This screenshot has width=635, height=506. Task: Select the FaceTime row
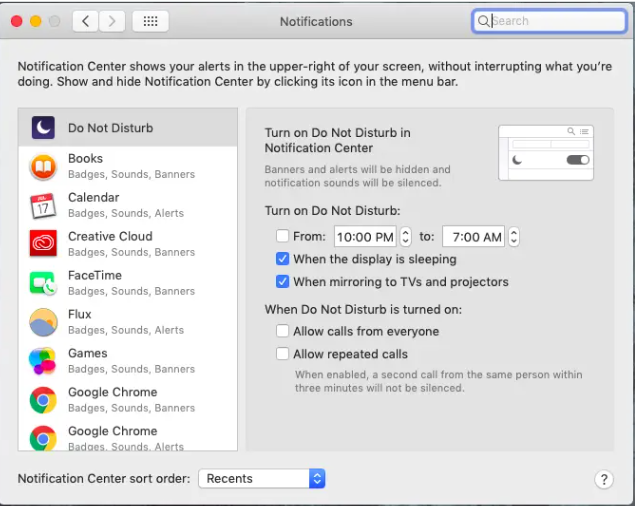point(128,283)
